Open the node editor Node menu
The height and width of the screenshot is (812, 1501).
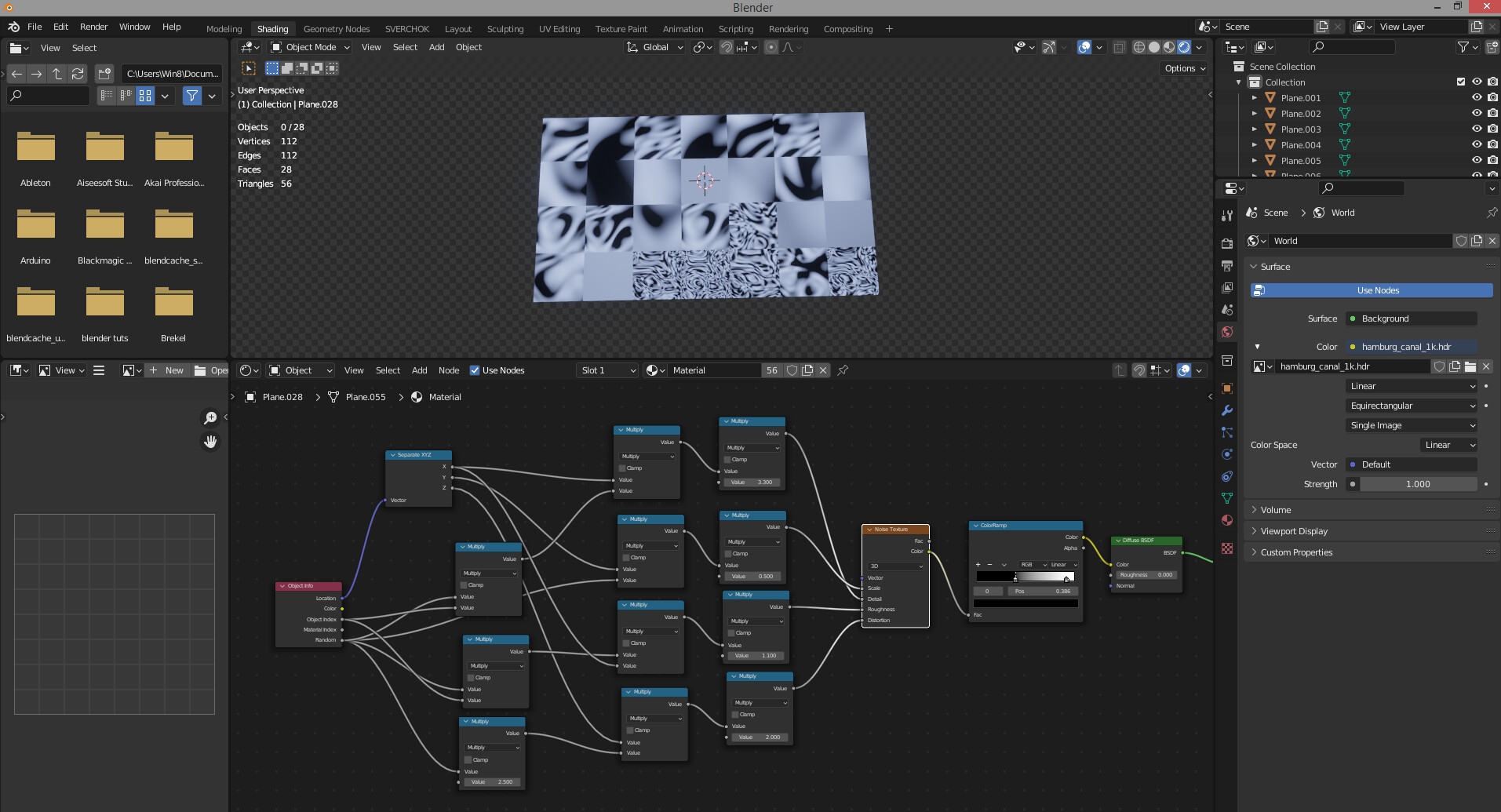click(x=449, y=370)
